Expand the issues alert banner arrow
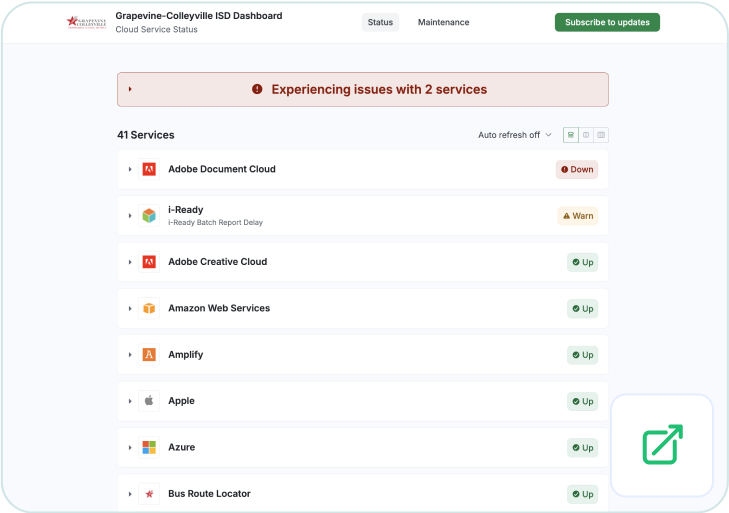This screenshot has height=513, width=729. coord(130,89)
